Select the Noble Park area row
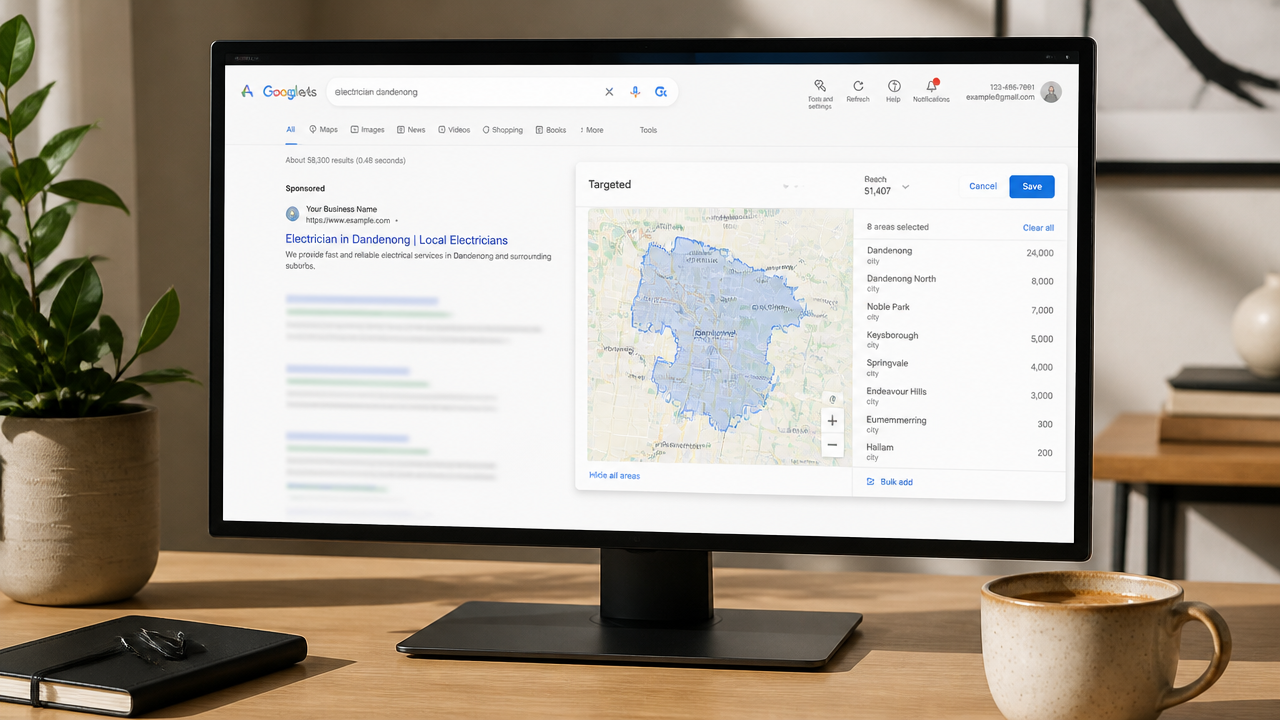 tap(960, 311)
